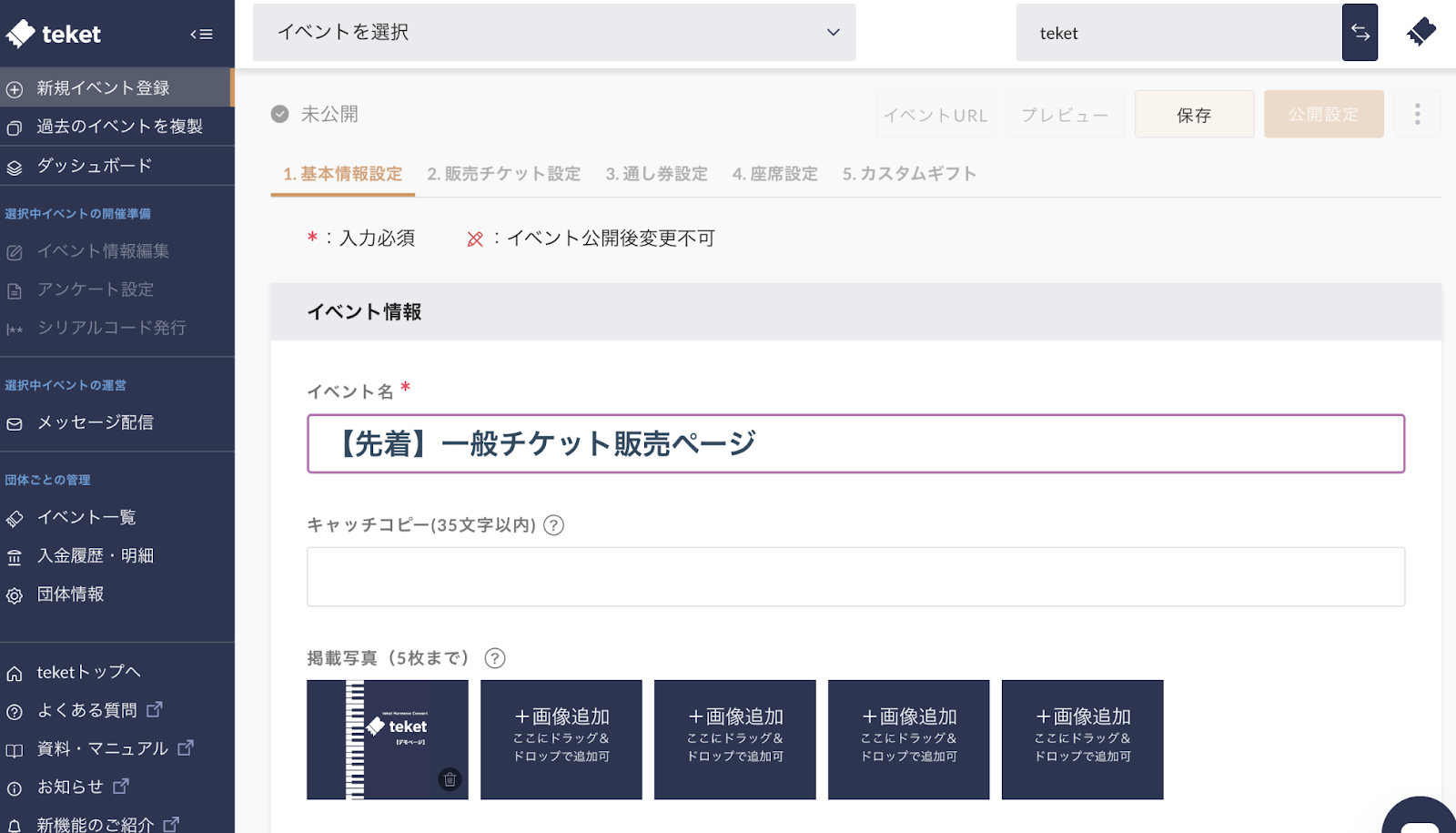The width and height of the screenshot is (1456, 833).
Task: Click the teket organization selector field
Action: (1178, 33)
